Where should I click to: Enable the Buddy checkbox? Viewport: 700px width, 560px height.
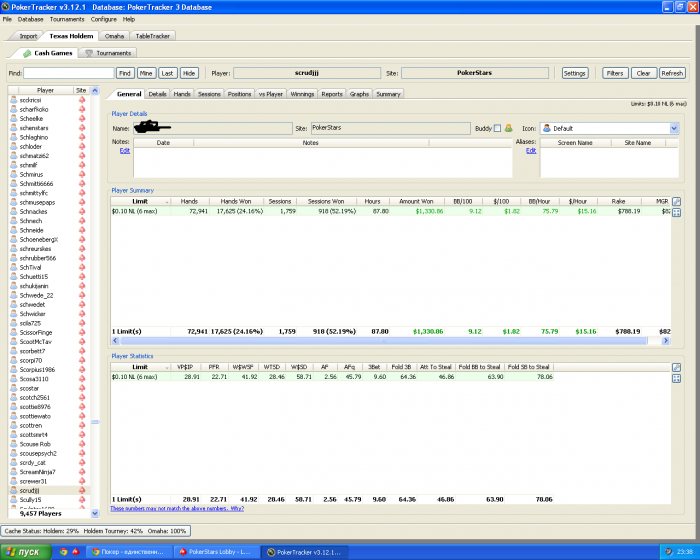tap(497, 128)
